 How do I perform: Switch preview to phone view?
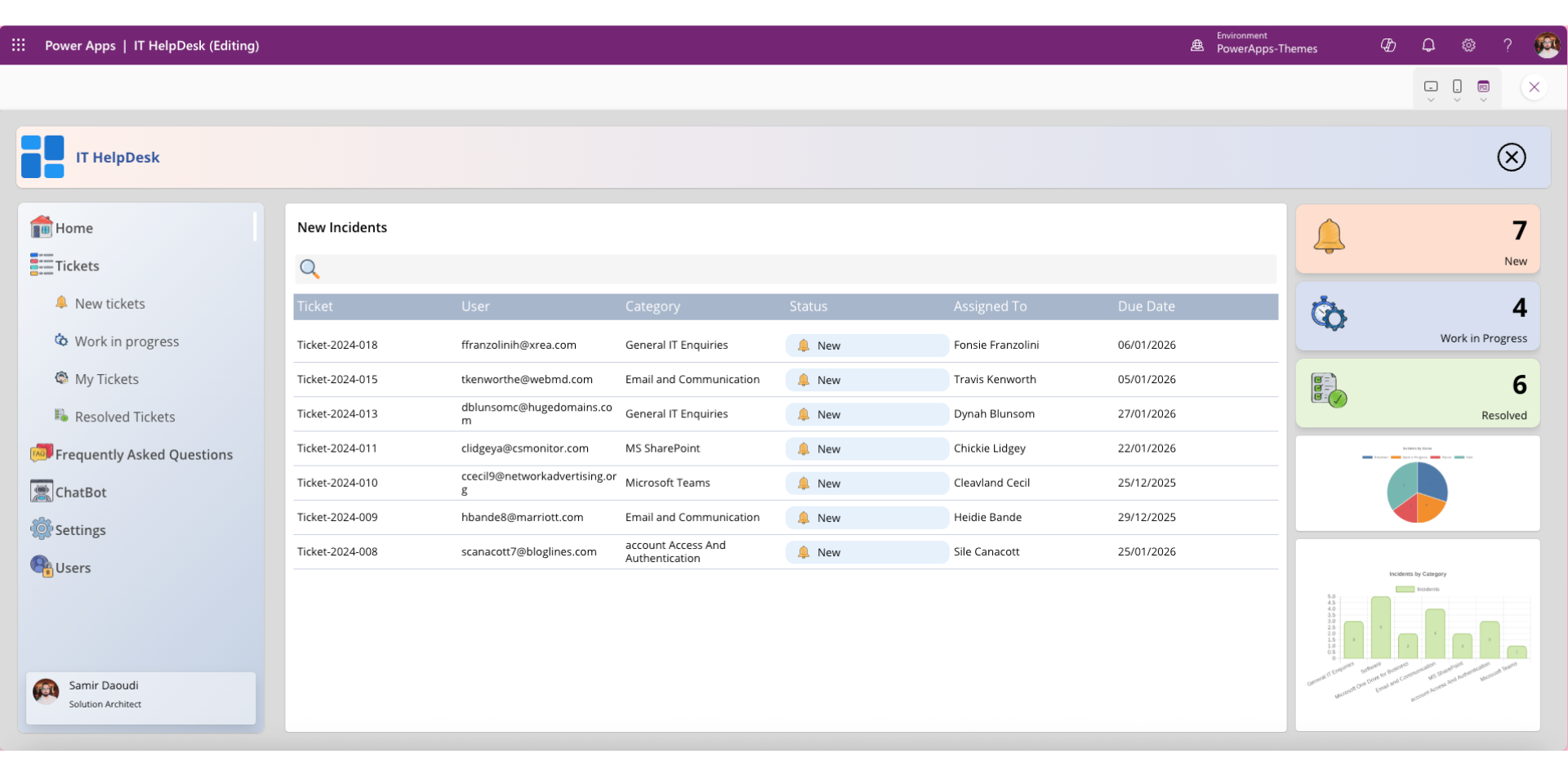[x=1456, y=85]
